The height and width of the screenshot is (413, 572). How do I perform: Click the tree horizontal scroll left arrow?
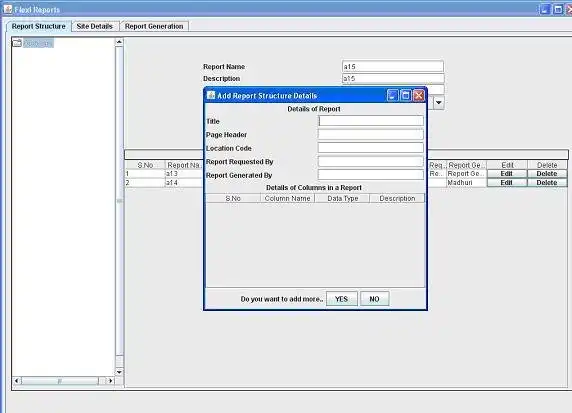[16, 381]
